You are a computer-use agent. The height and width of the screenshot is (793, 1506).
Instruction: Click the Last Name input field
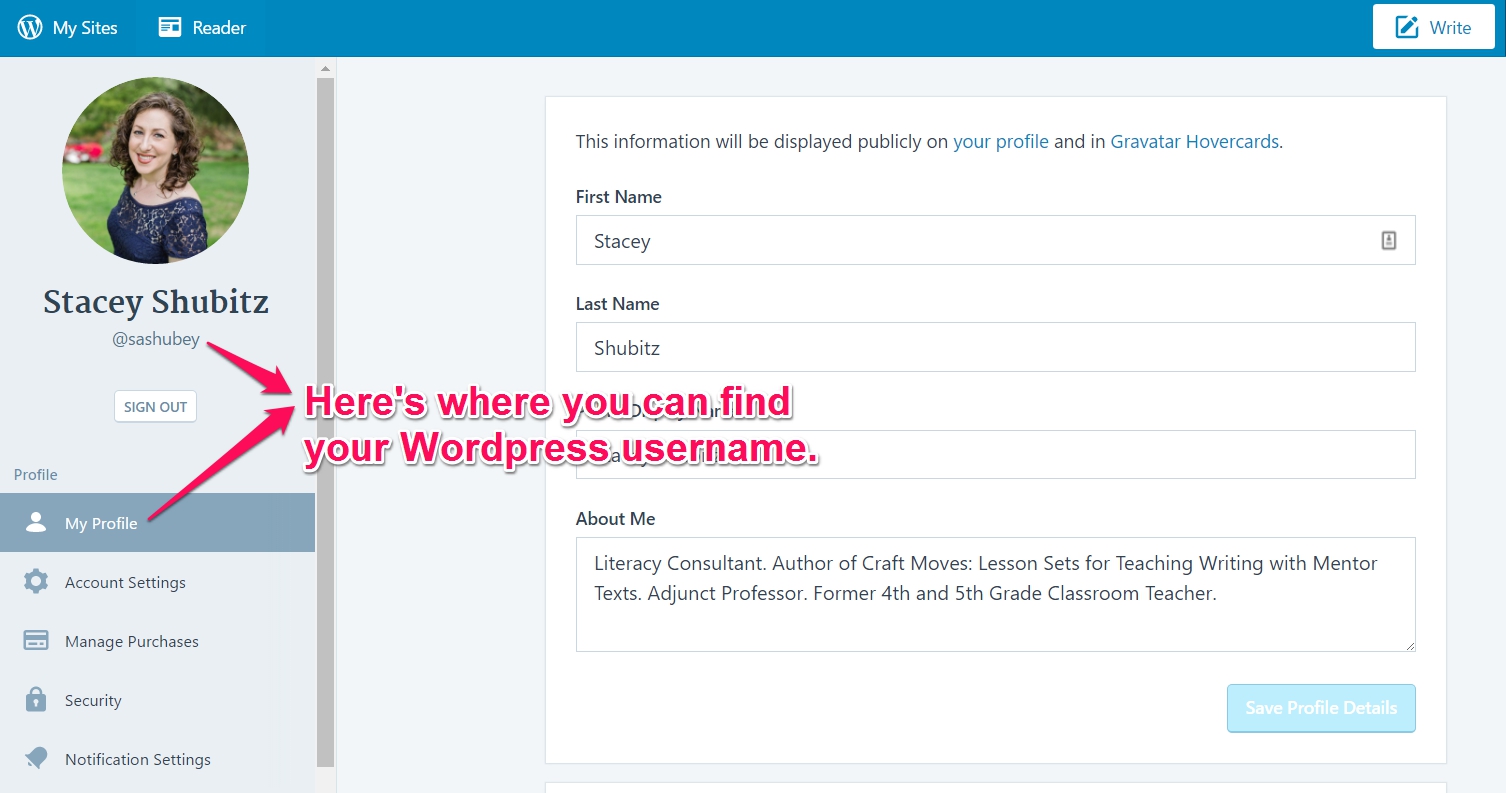995,347
